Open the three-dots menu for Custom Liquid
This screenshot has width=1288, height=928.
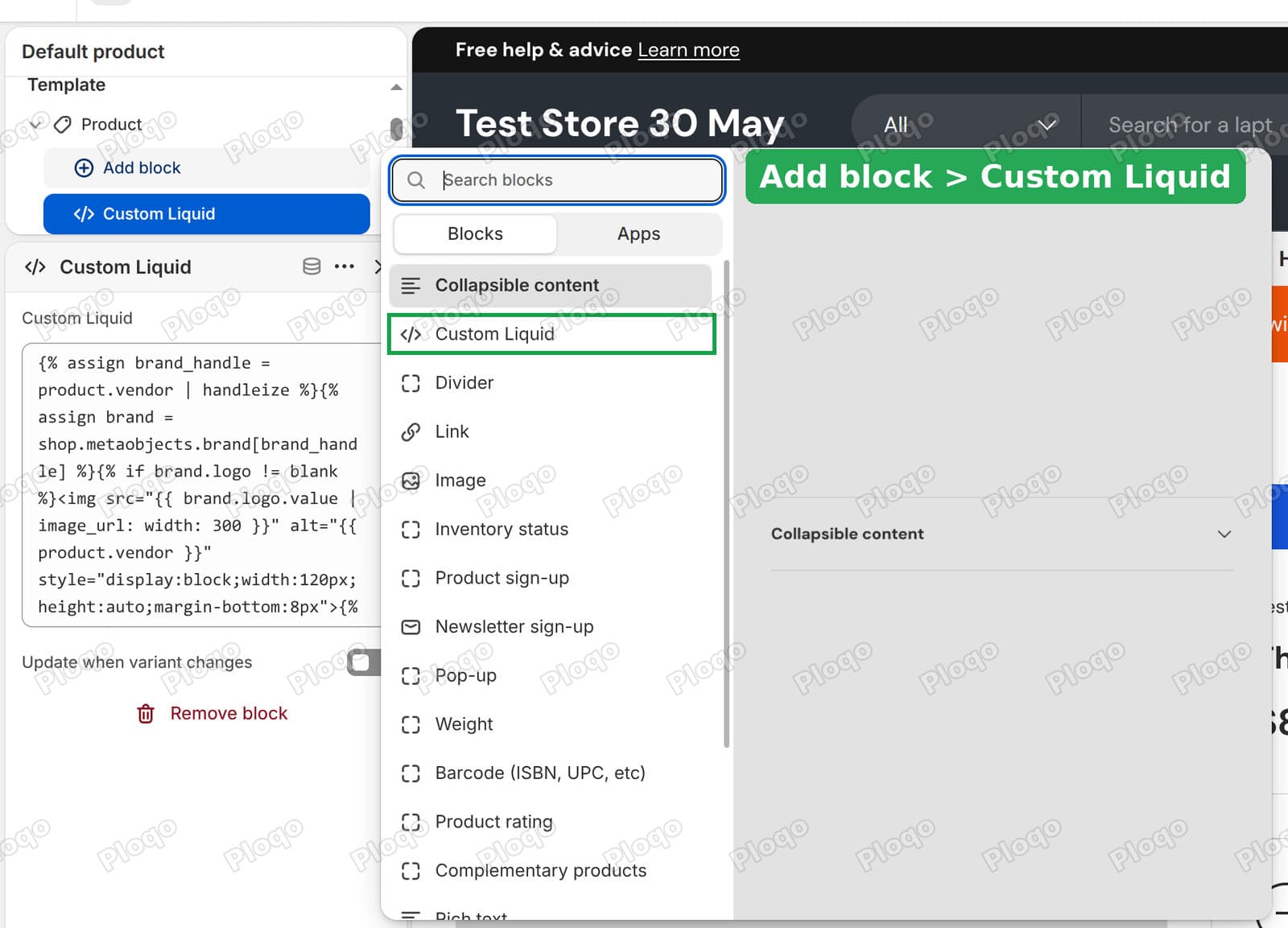[345, 266]
